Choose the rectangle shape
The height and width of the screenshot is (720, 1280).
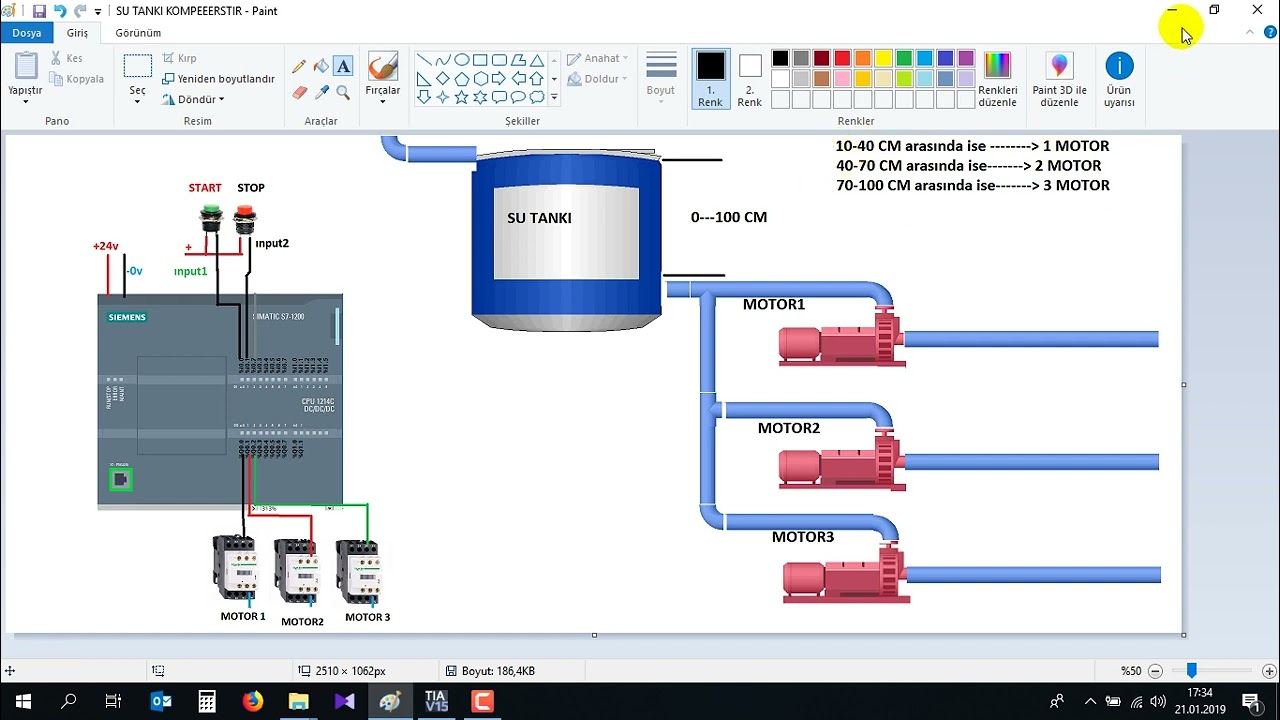[480, 60]
